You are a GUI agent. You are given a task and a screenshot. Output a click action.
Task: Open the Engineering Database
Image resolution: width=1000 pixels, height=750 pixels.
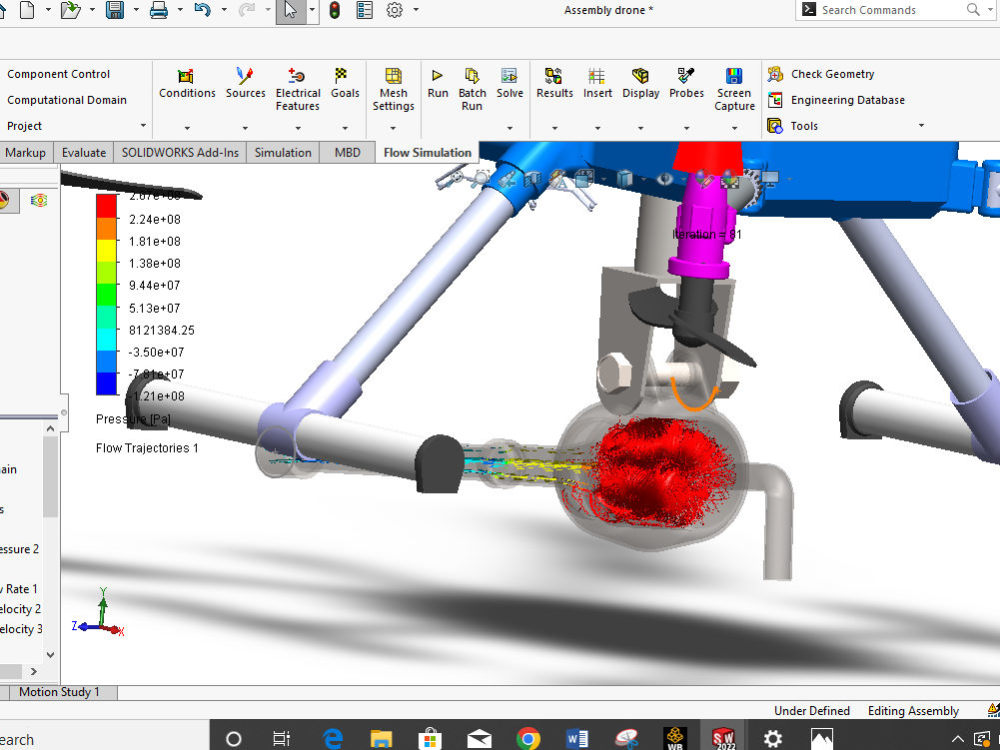845,100
